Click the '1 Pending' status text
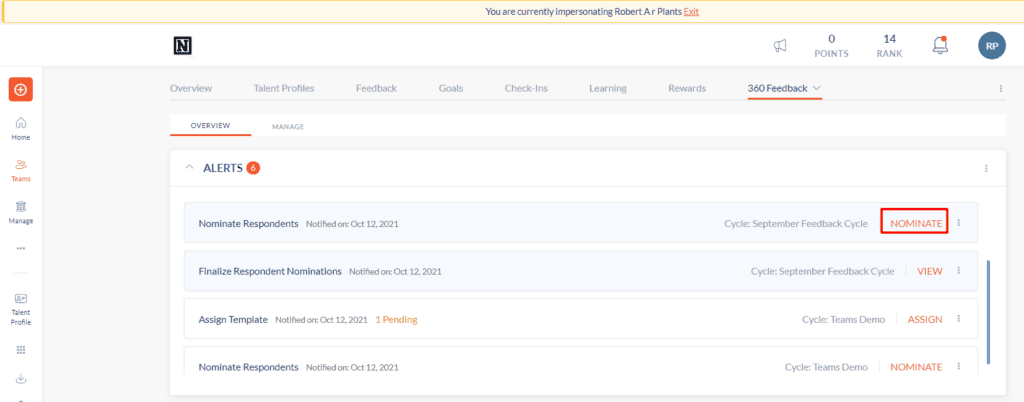The image size is (1024, 402). coord(396,320)
